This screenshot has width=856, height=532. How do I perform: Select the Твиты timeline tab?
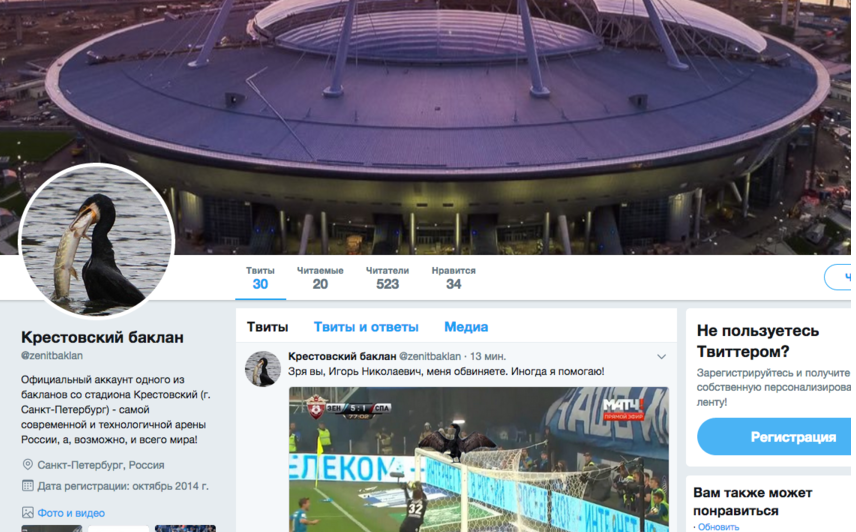pos(268,327)
